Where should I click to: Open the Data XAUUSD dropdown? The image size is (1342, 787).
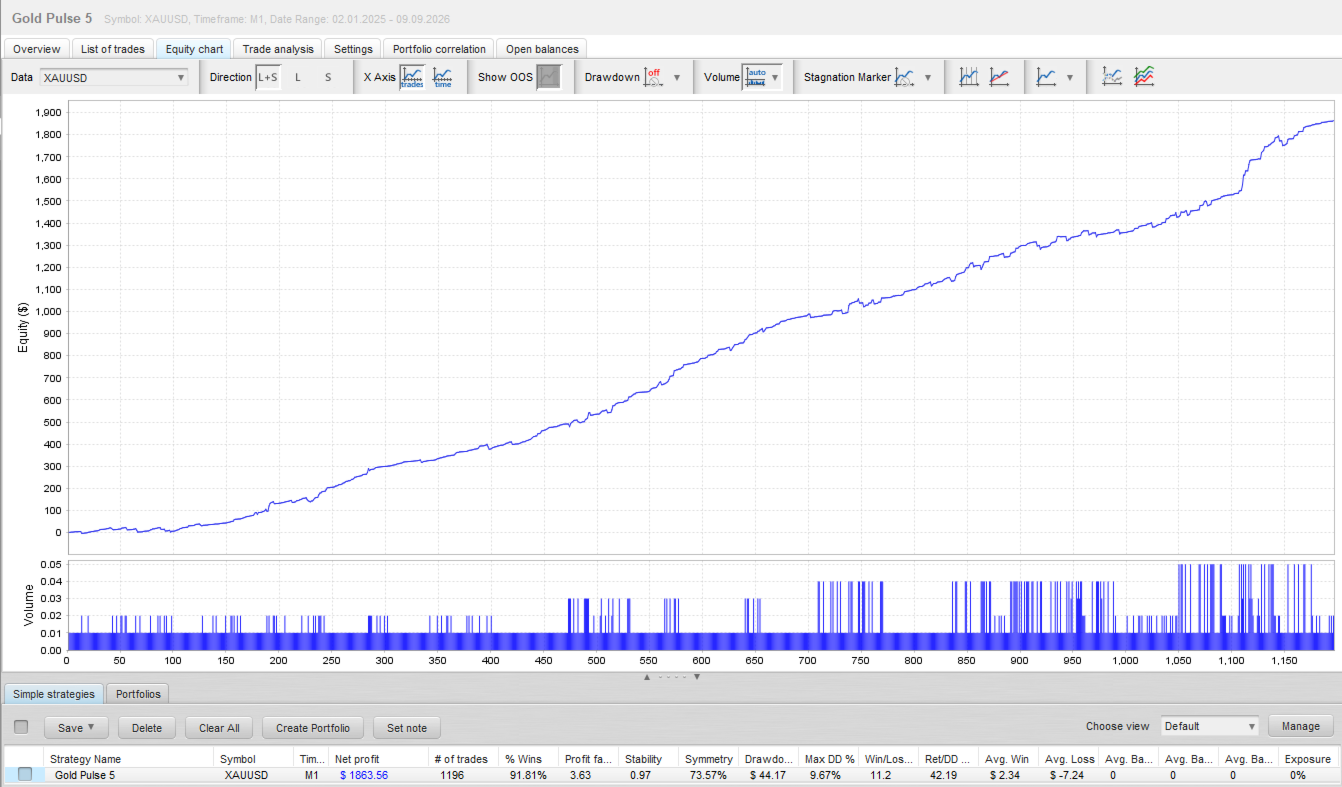tap(114, 77)
